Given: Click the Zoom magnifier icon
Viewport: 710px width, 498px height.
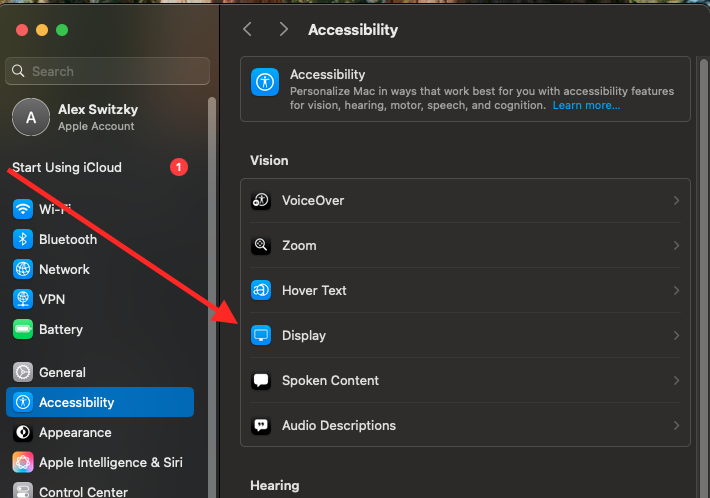Looking at the screenshot, I should (261, 245).
